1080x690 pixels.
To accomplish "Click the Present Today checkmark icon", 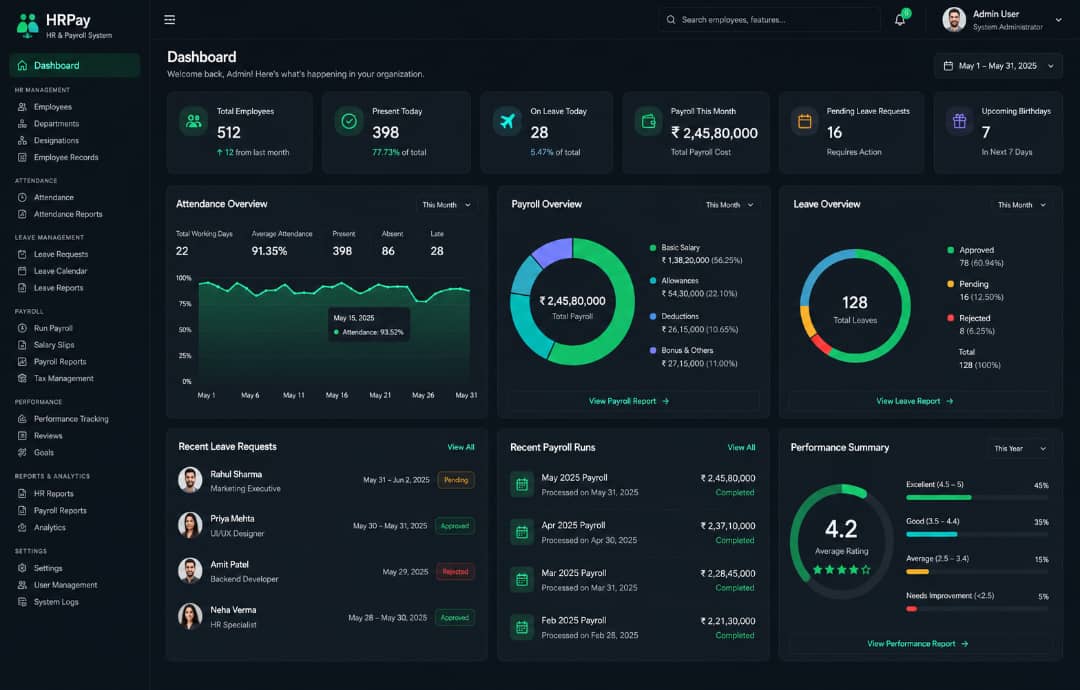I will [x=349, y=121].
